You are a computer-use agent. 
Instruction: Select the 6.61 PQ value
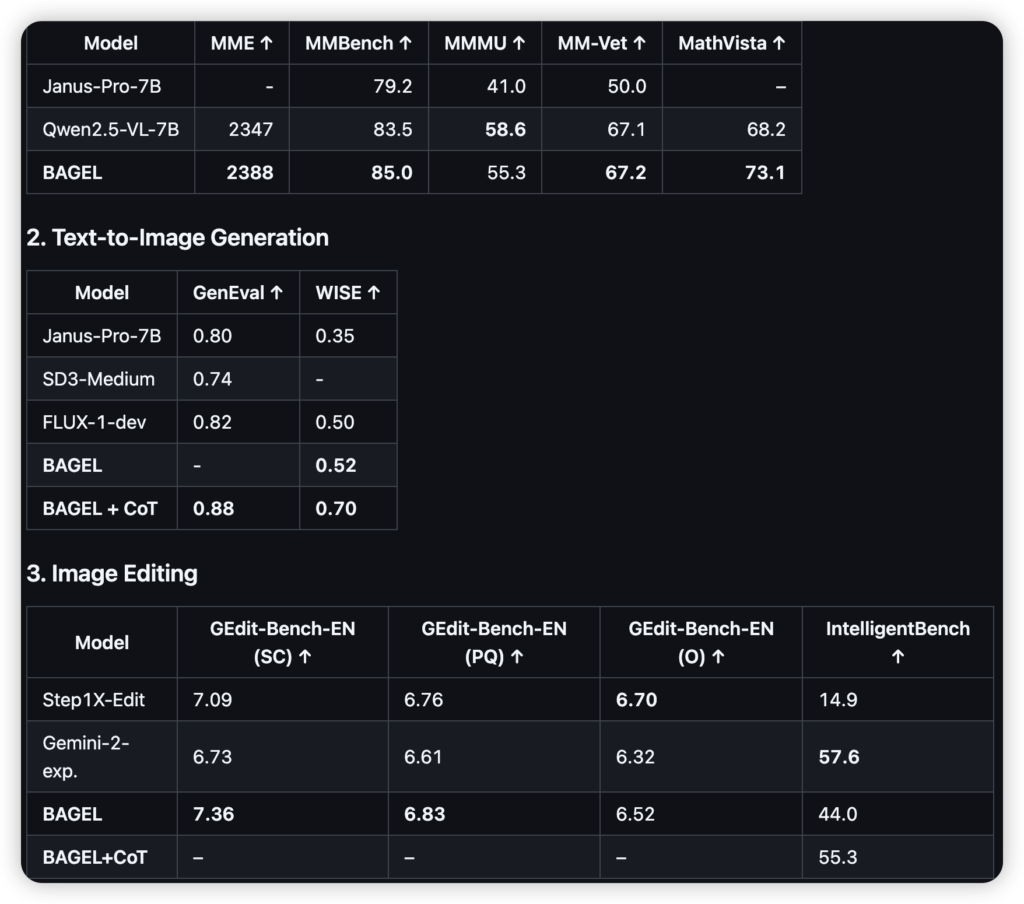point(423,756)
